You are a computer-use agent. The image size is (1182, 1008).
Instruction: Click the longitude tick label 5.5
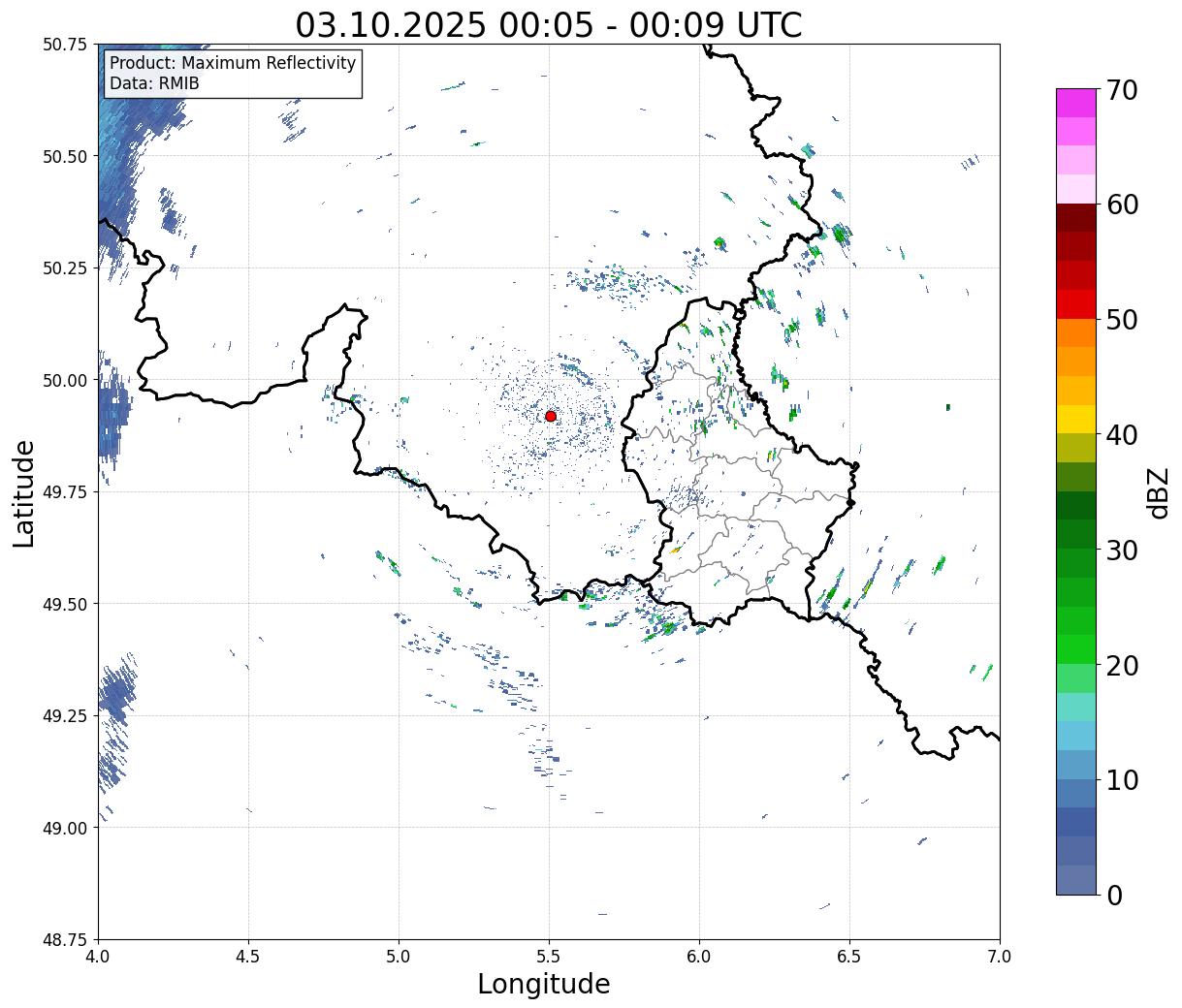[549, 957]
